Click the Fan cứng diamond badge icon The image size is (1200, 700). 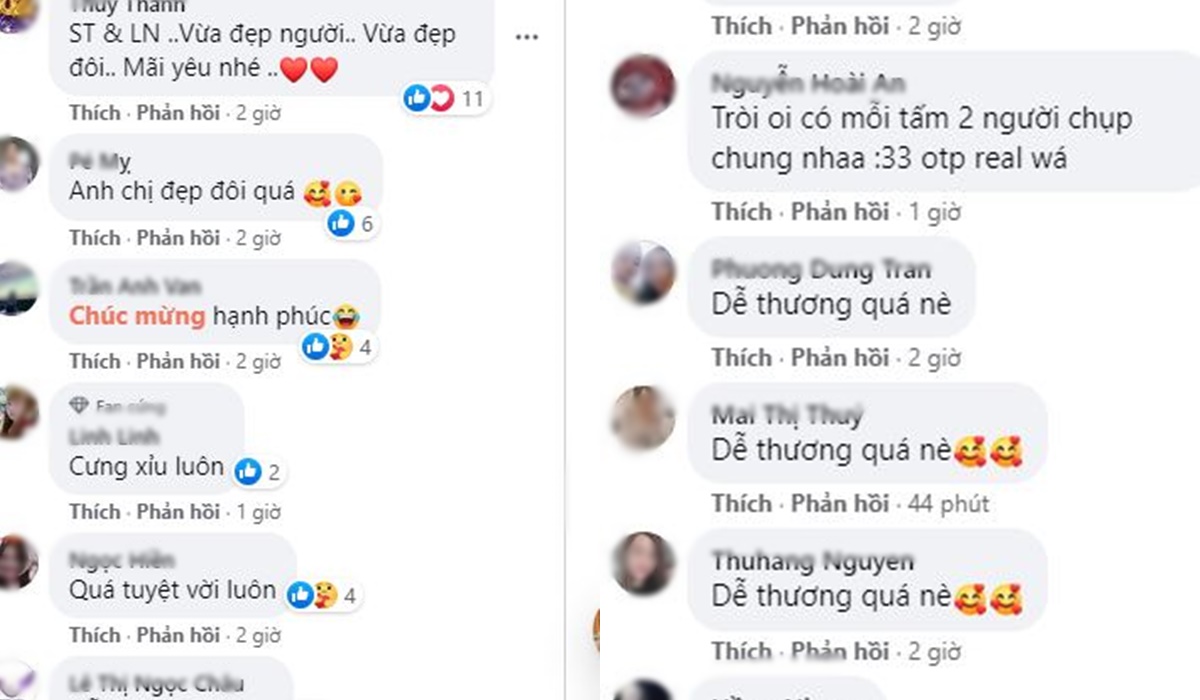coord(80,405)
